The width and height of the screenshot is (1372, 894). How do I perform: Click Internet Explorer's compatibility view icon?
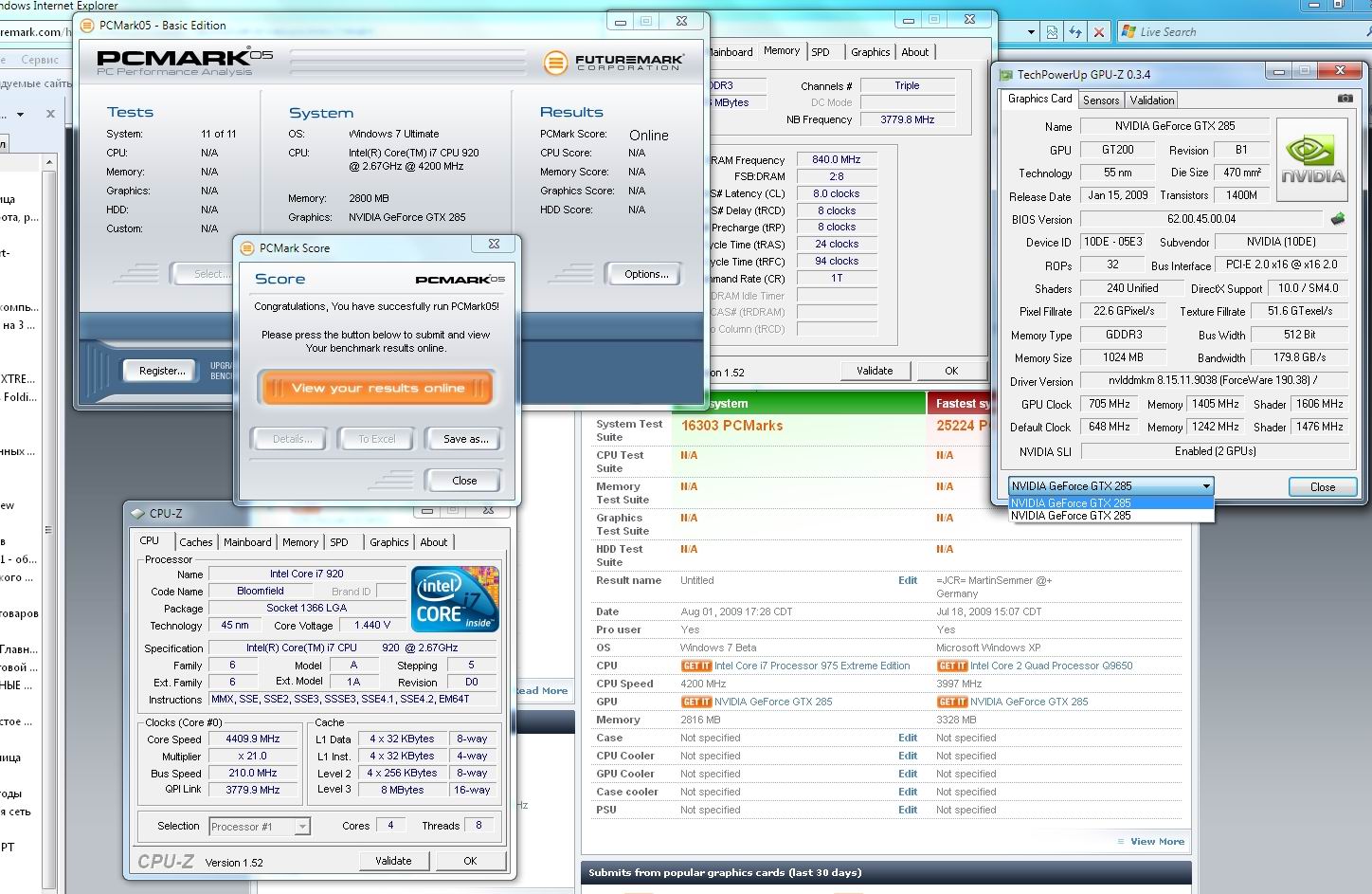[1052, 32]
